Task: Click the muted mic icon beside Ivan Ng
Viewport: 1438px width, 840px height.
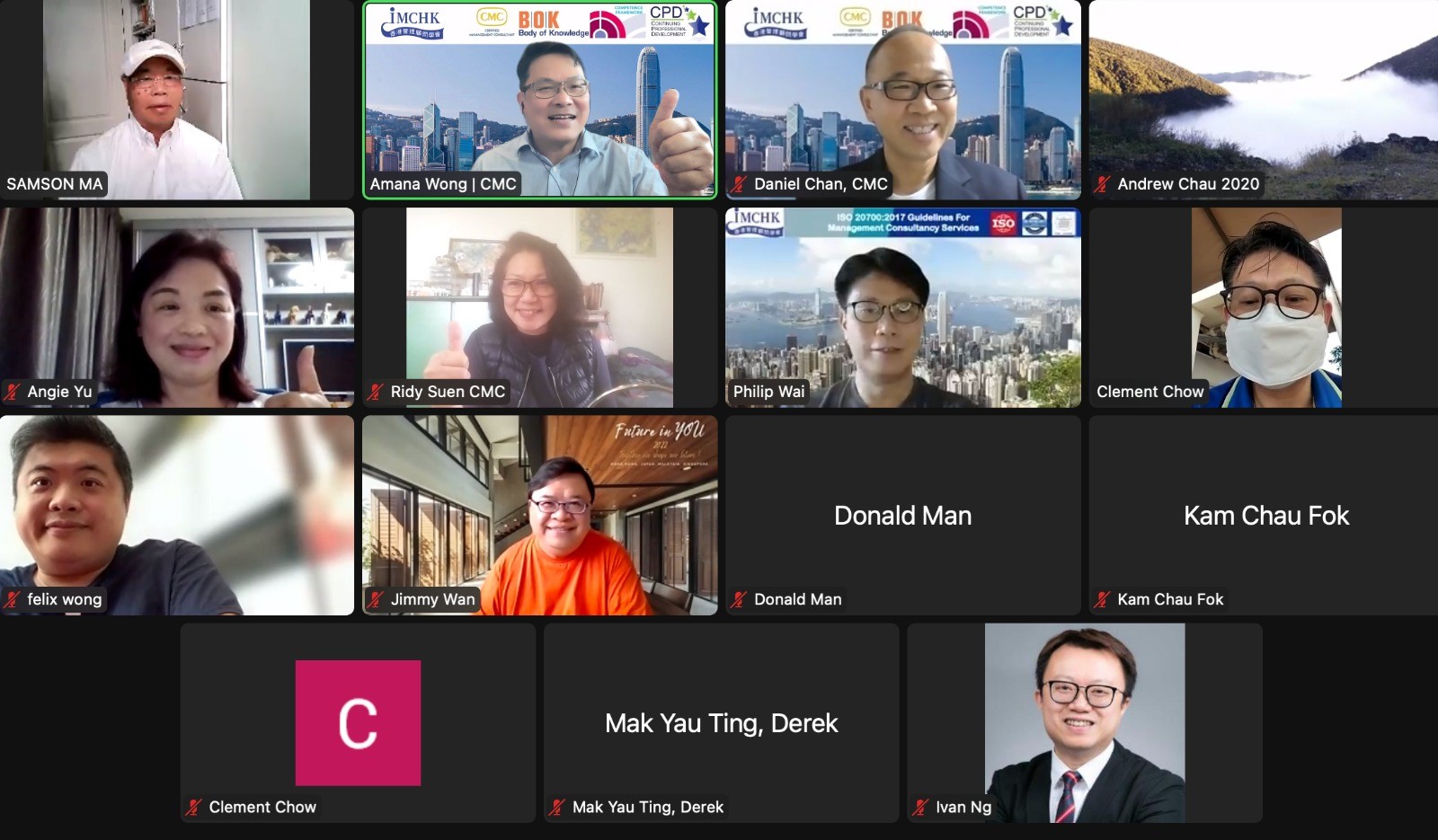Action: [x=920, y=807]
